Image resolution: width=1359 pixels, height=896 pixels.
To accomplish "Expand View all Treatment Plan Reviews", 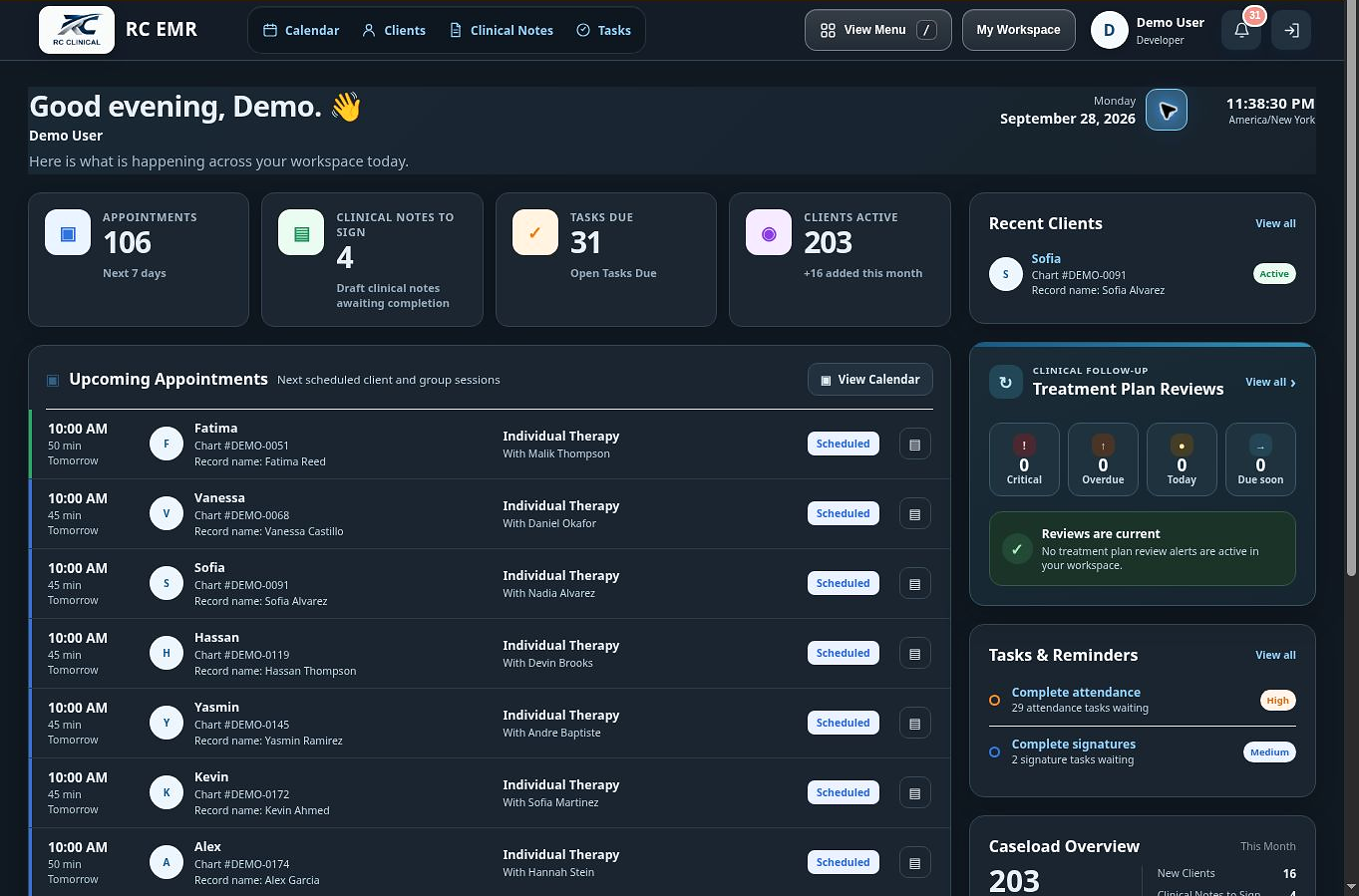I will (1270, 383).
